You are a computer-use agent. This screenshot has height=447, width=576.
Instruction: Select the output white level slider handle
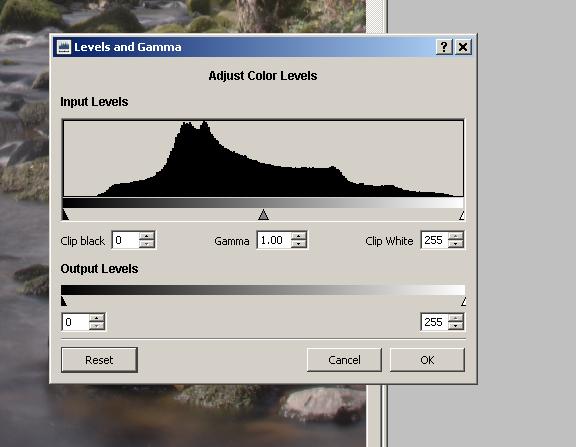pyautogui.click(x=463, y=302)
